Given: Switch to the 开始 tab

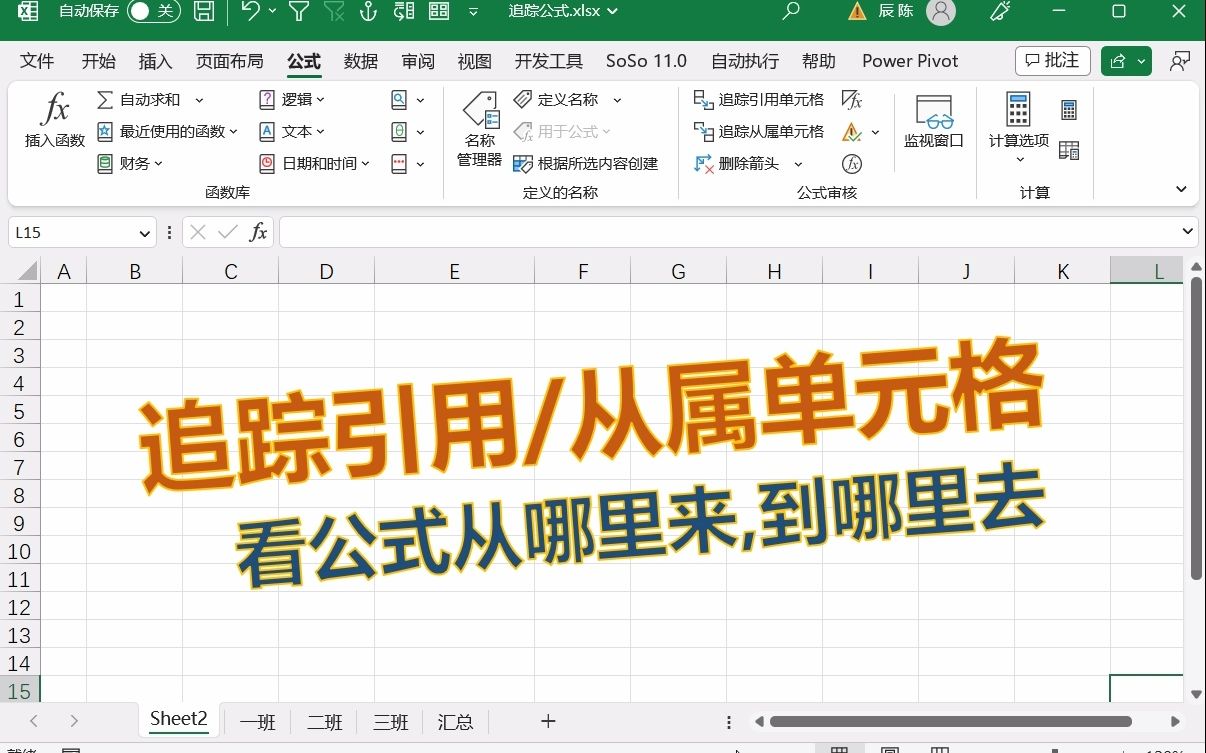Looking at the screenshot, I should coord(98,61).
